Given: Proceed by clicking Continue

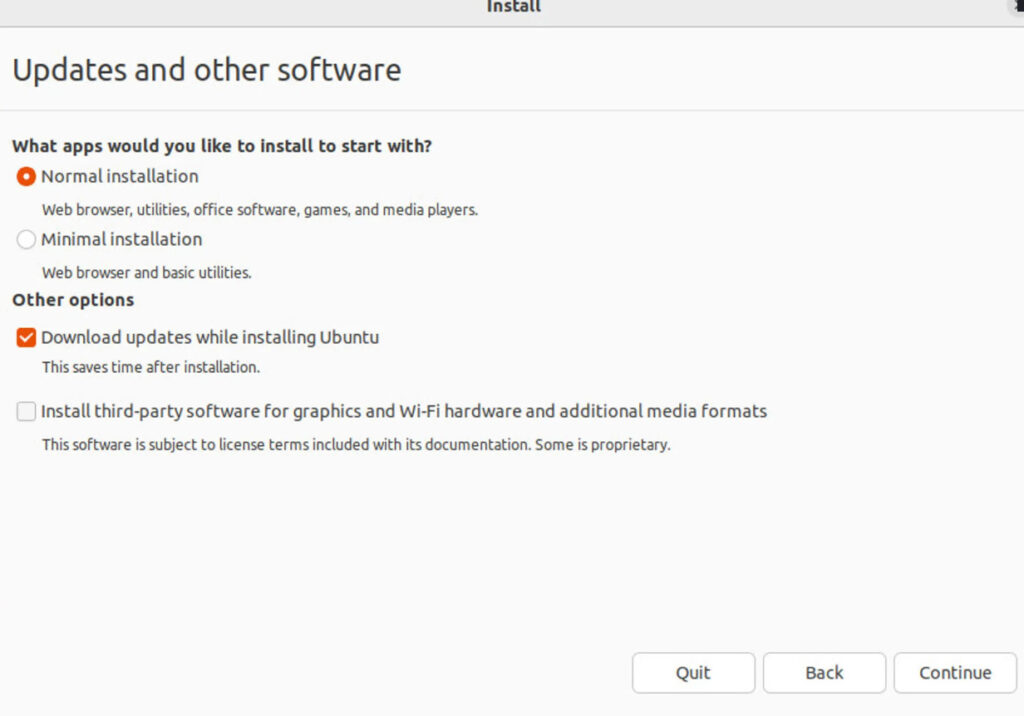Looking at the screenshot, I should click(x=955, y=673).
